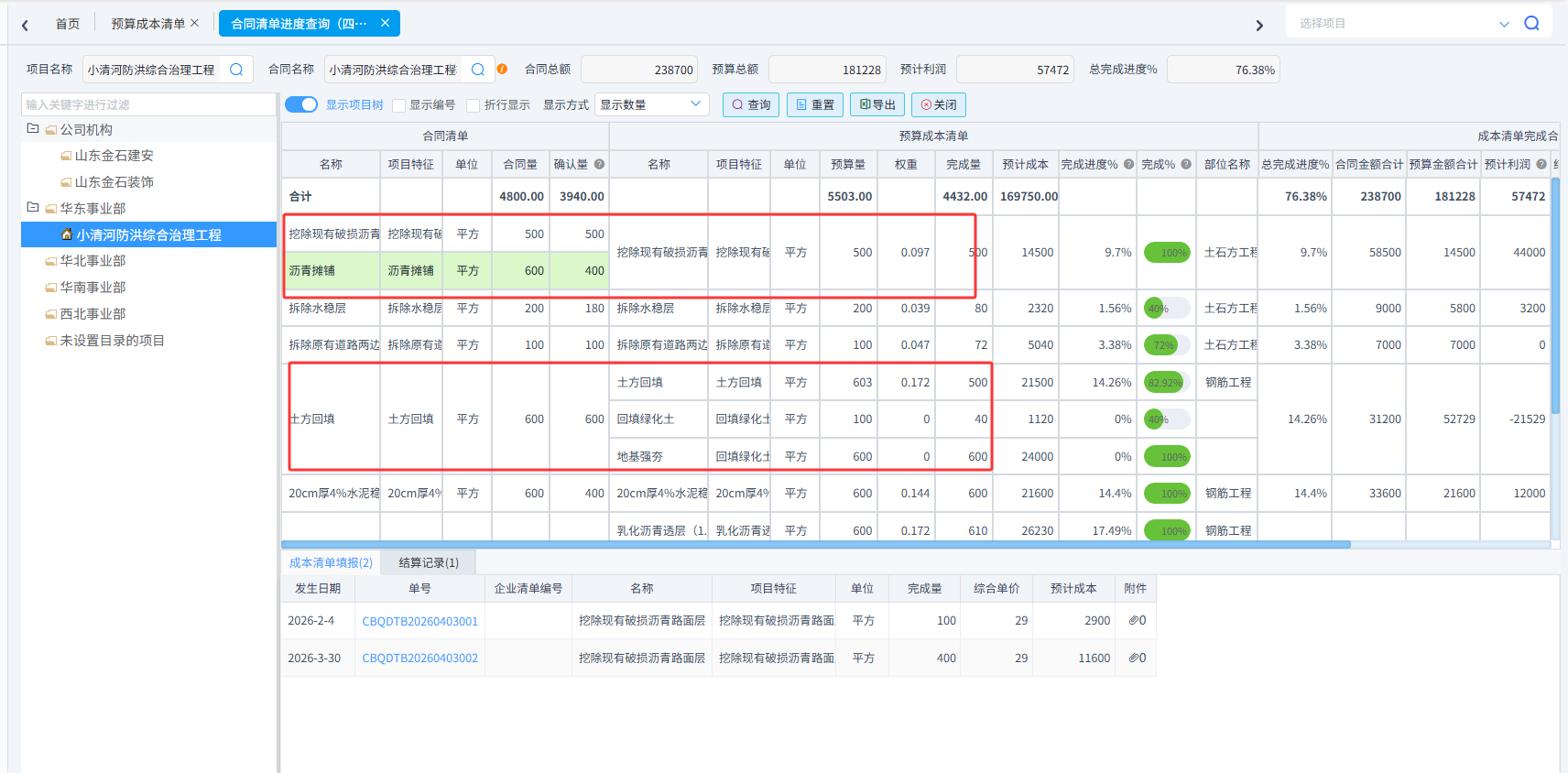Close the 预算成本清单 tab

point(194,23)
